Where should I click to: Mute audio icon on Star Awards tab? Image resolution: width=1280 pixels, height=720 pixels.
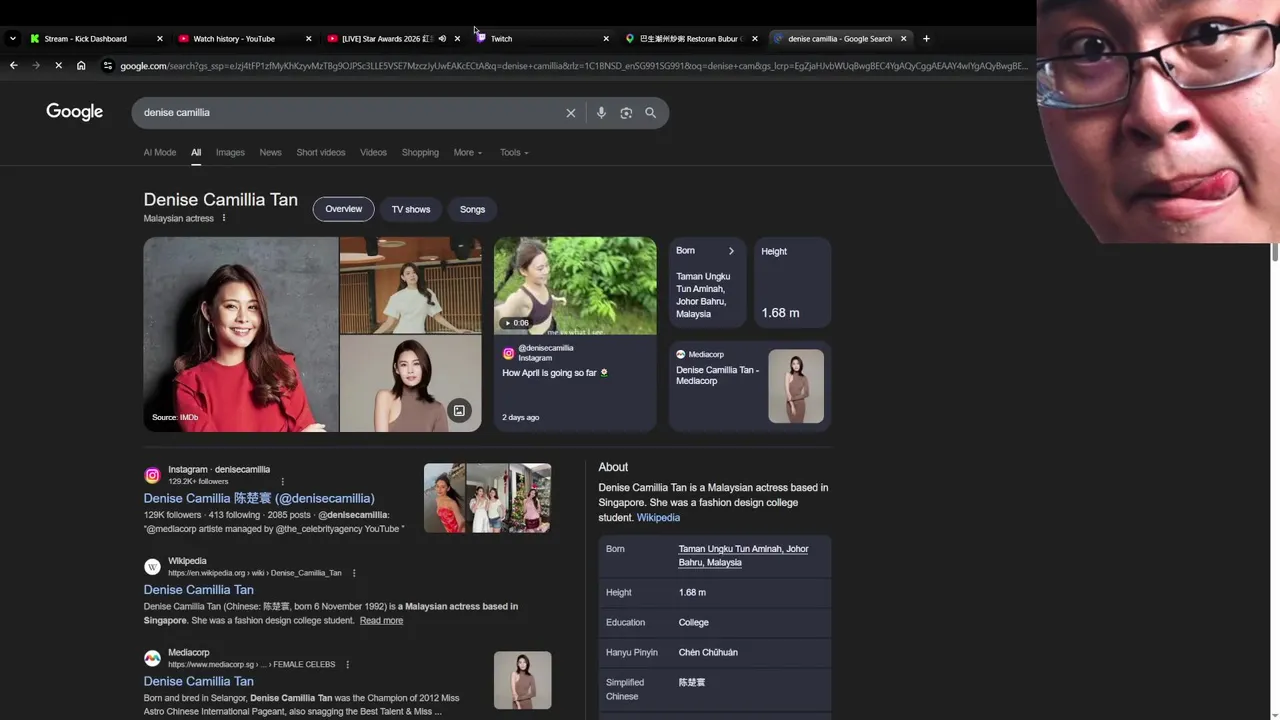(442, 39)
